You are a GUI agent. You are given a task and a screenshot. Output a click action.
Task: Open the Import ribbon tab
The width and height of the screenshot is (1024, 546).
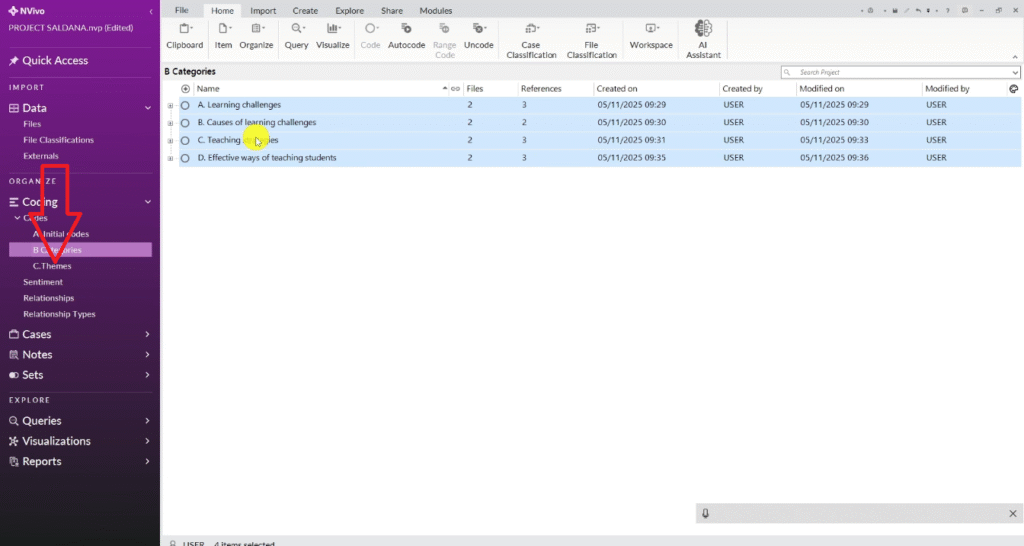pyautogui.click(x=263, y=10)
